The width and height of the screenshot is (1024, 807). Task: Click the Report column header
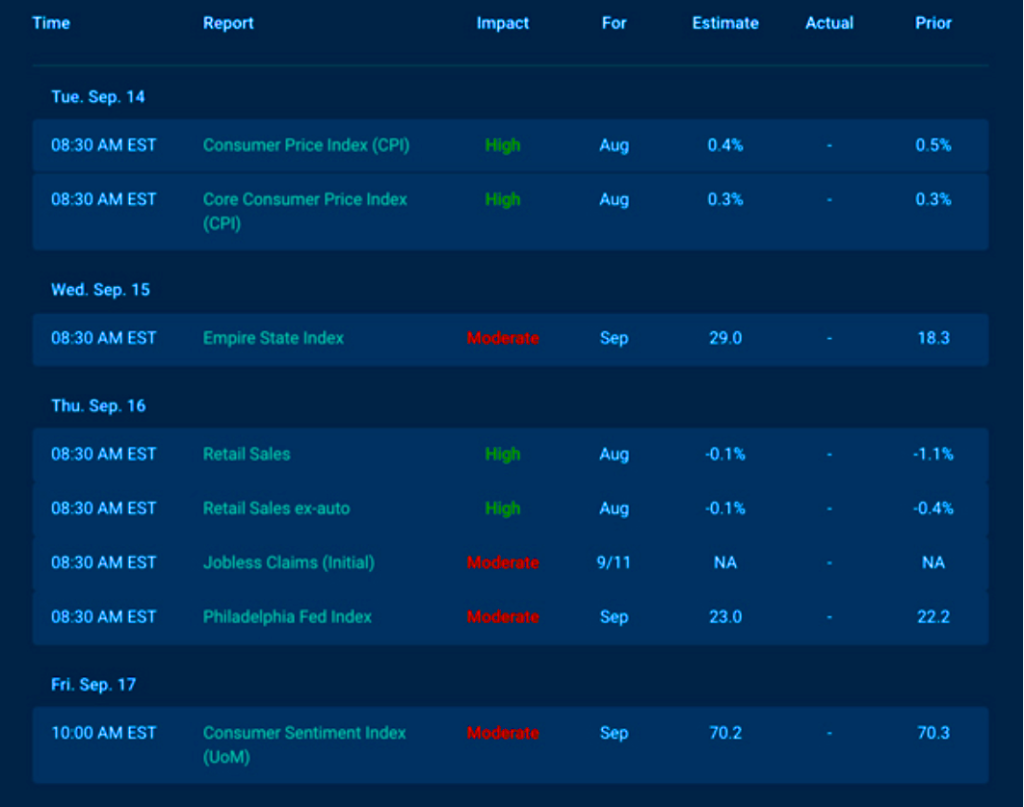pos(228,23)
